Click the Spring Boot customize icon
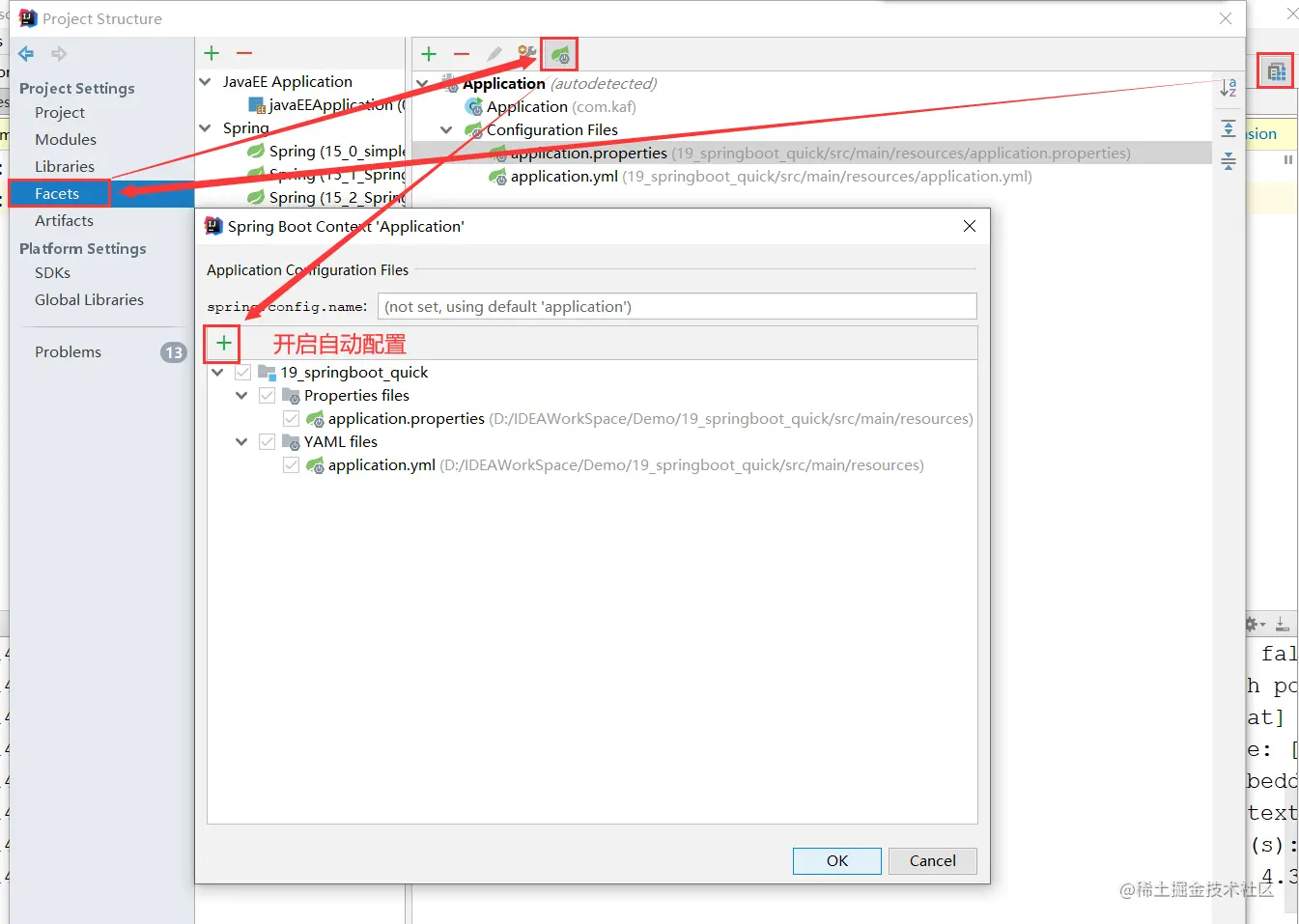The image size is (1299, 924). (559, 55)
